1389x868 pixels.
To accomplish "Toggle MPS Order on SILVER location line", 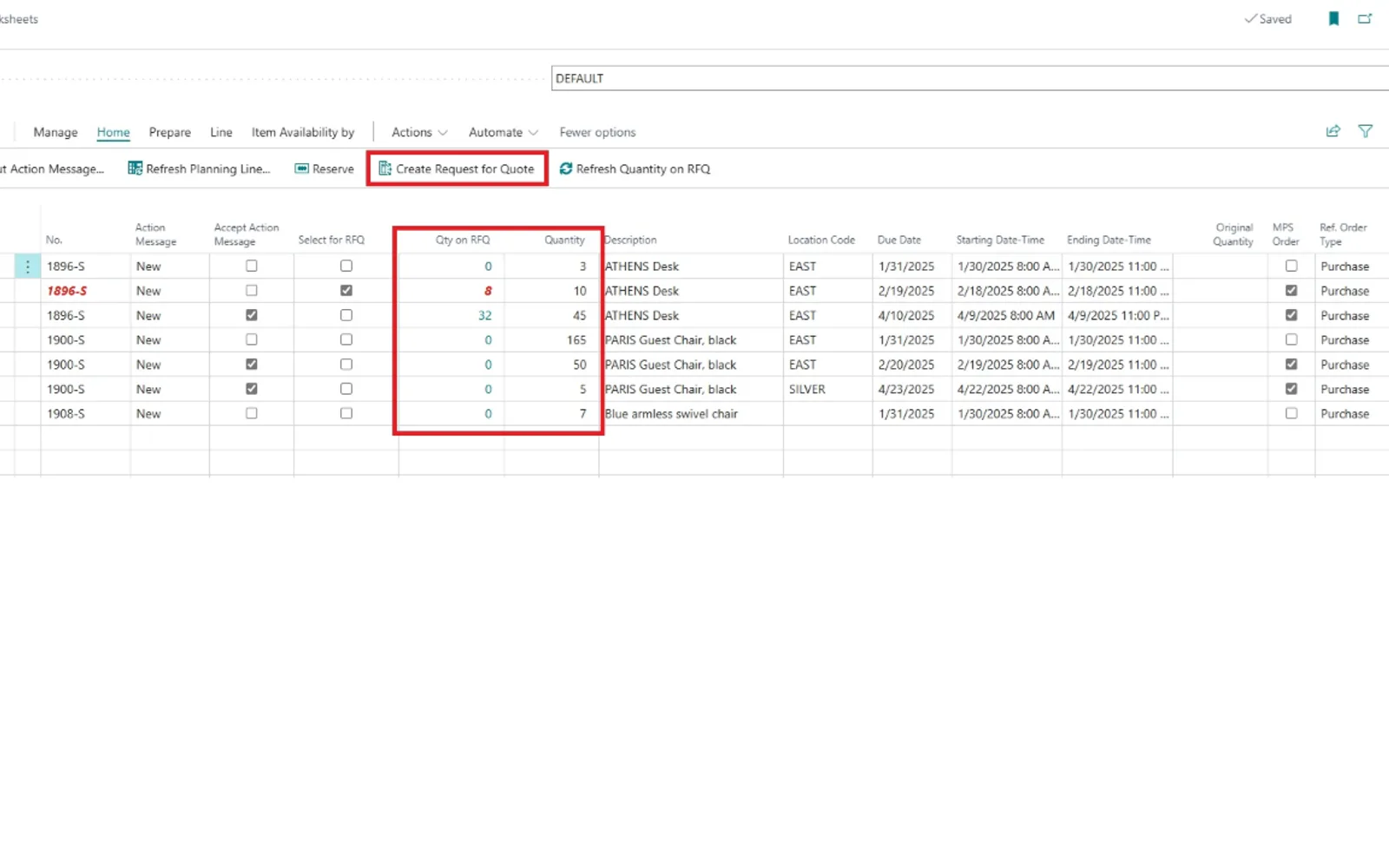I will point(1291,389).
